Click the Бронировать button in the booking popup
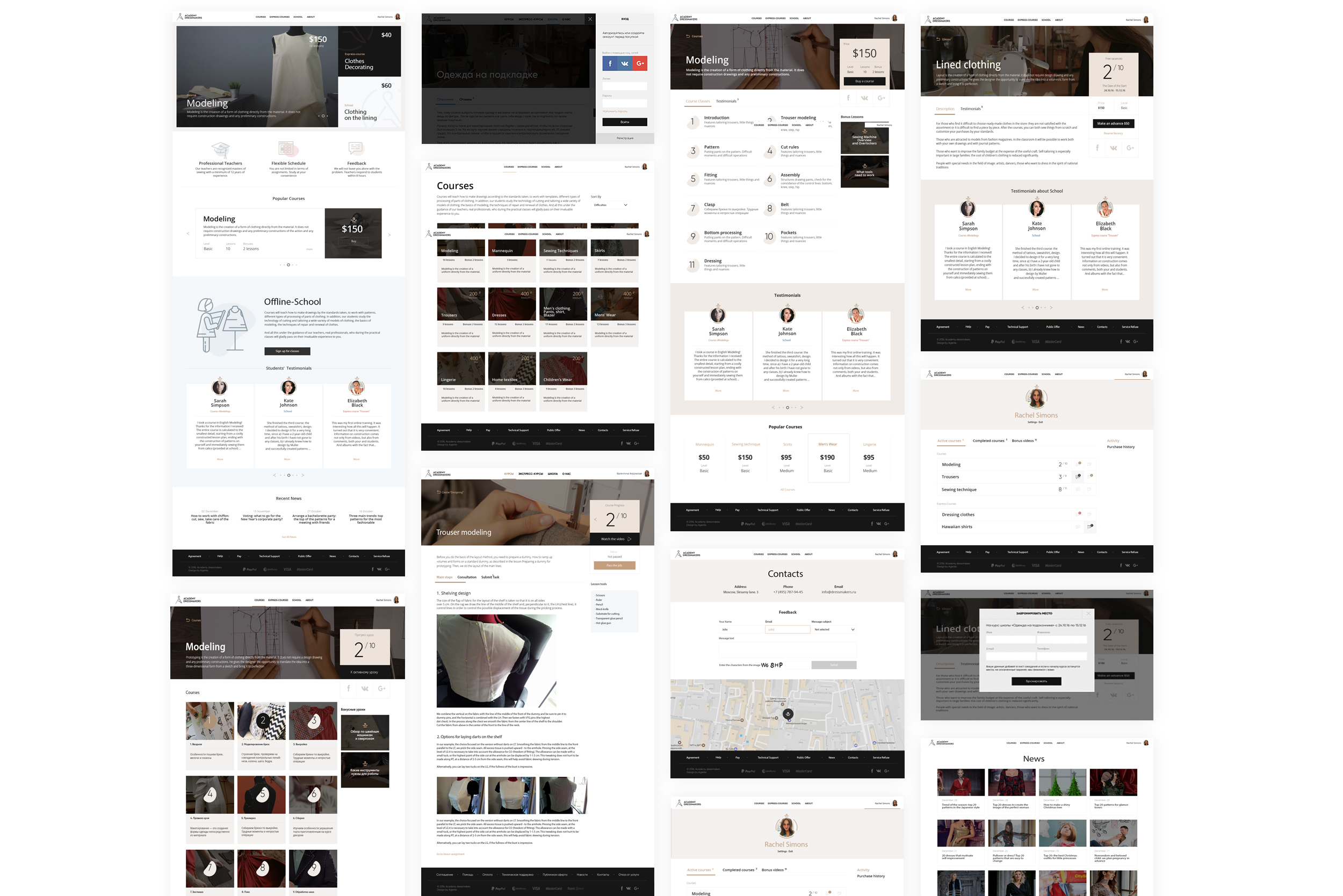1343x896 pixels. 1036,681
